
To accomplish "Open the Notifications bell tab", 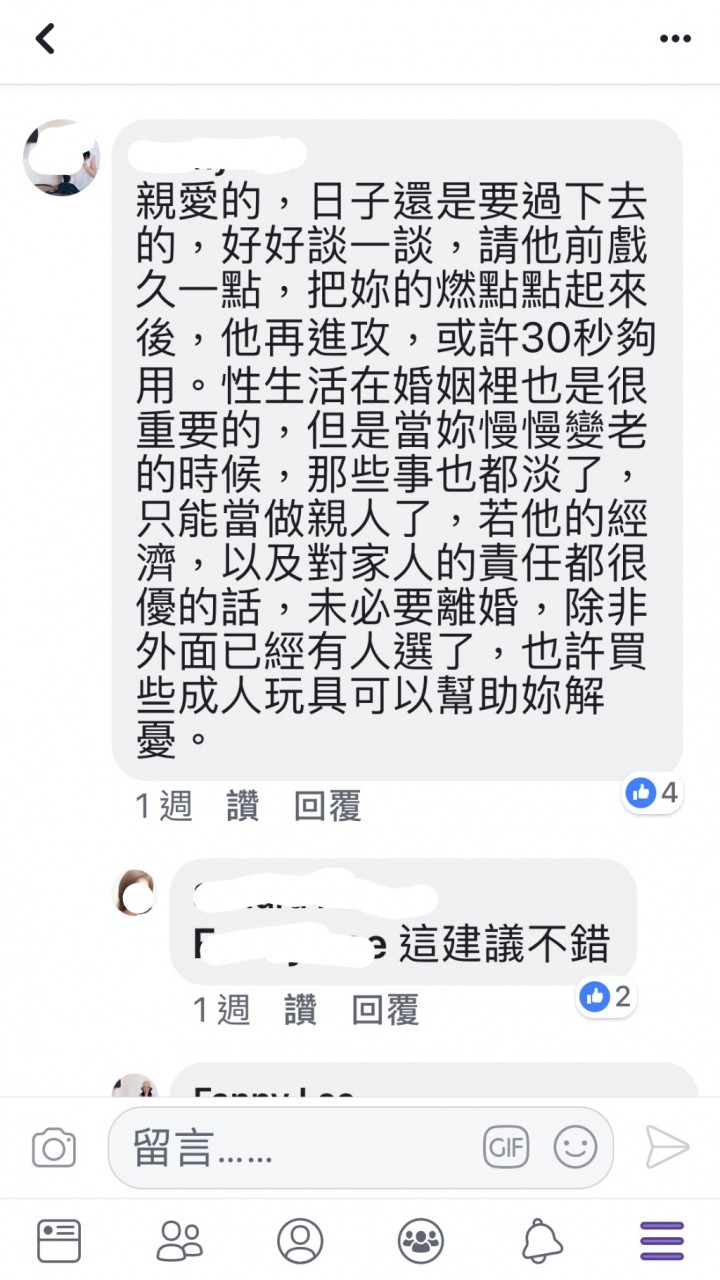I will [x=541, y=1241].
